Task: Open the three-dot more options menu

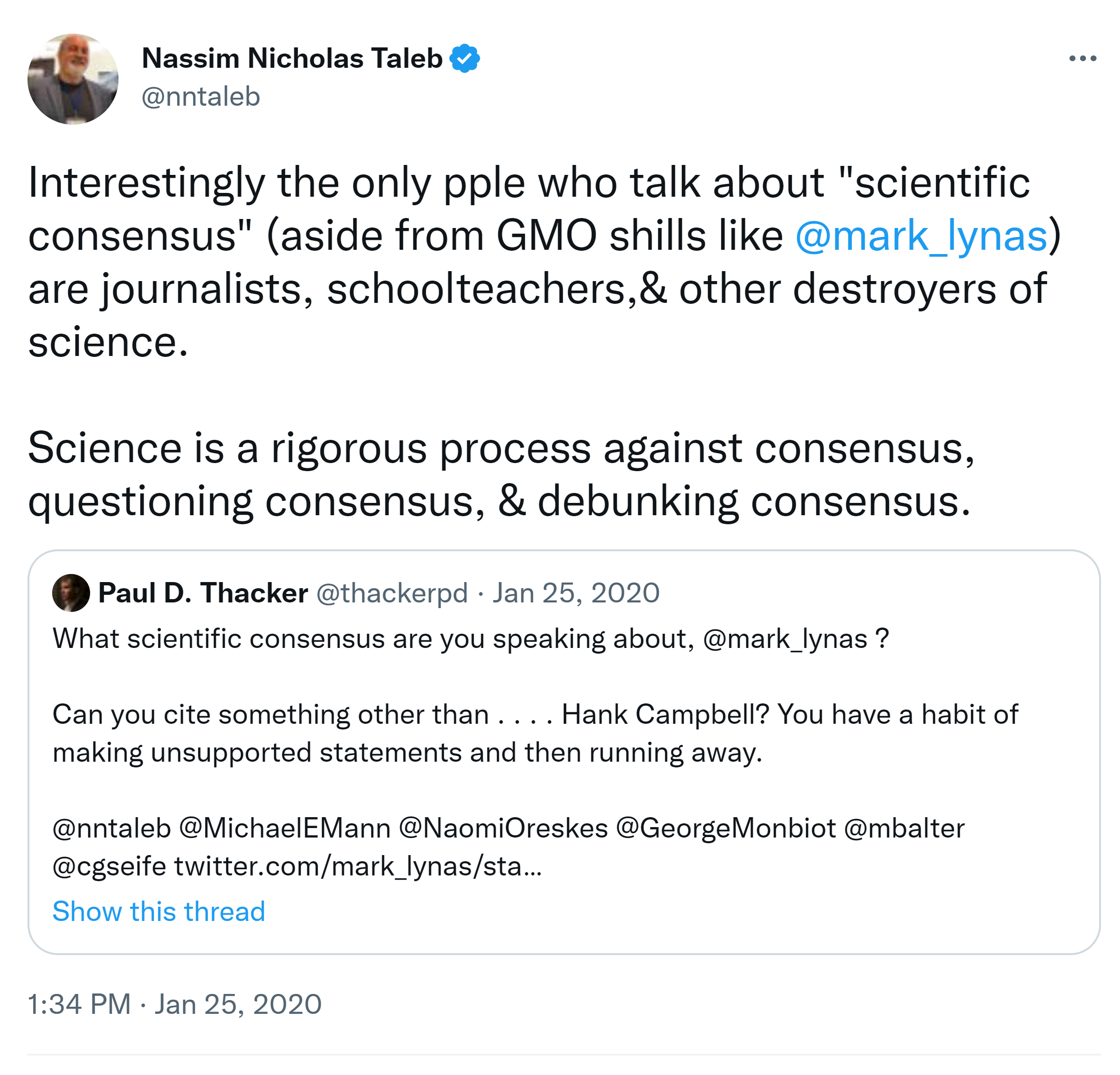Action: pyautogui.click(x=1082, y=58)
